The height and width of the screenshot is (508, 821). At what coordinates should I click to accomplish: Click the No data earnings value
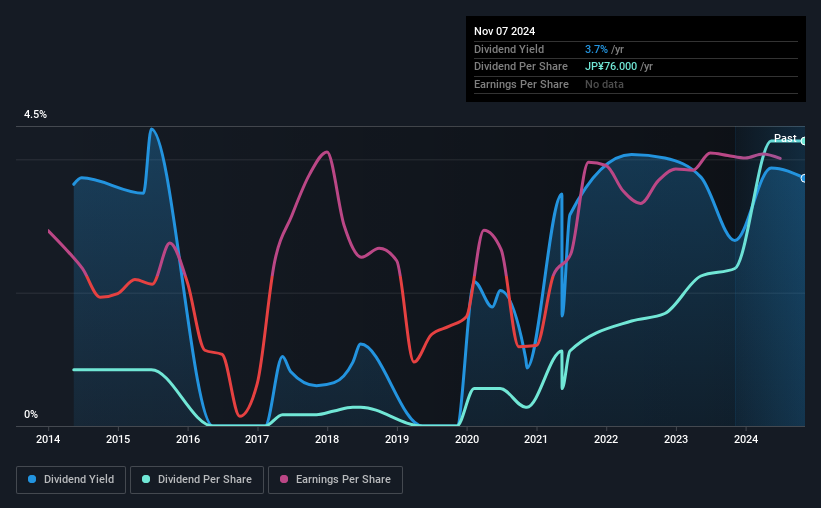tap(604, 84)
